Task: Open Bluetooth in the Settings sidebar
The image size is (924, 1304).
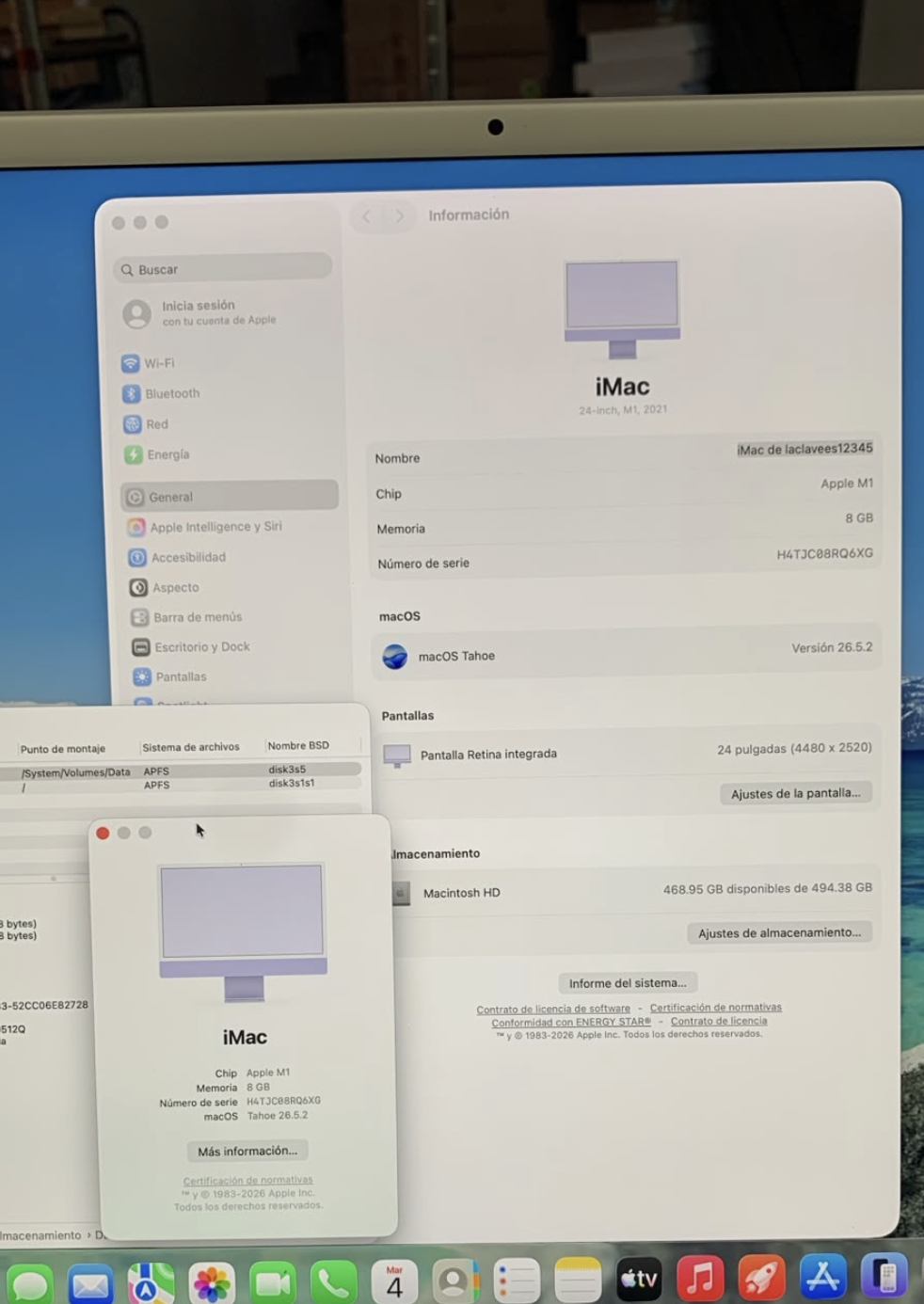Action: pos(161,393)
